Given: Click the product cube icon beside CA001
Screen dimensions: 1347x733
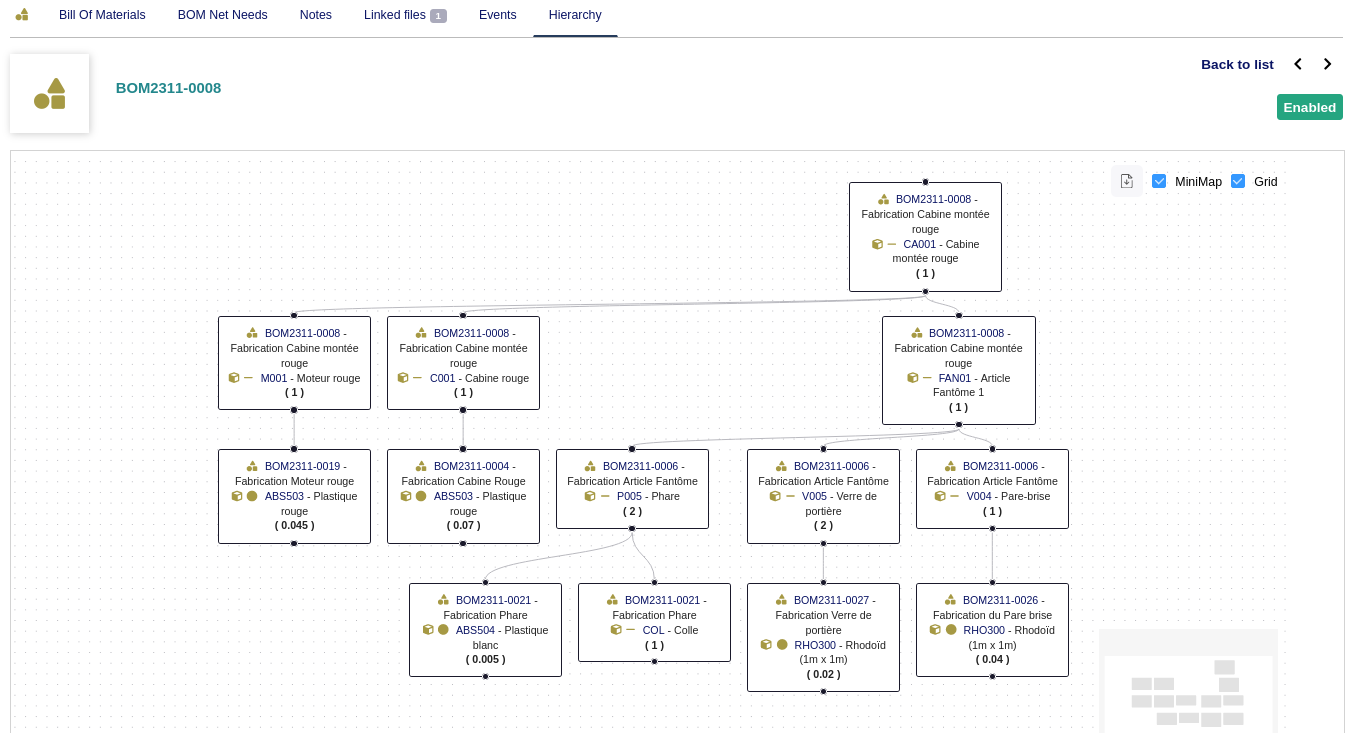Looking at the screenshot, I should tap(877, 244).
